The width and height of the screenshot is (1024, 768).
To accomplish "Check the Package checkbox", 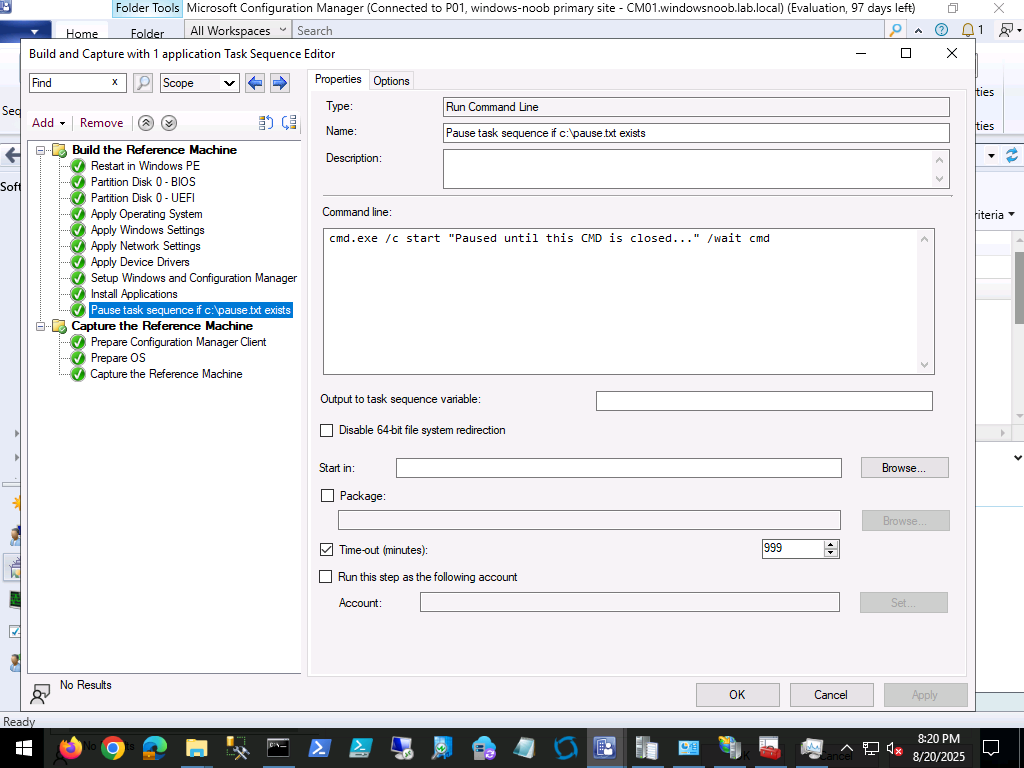I will (x=327, y=496).
